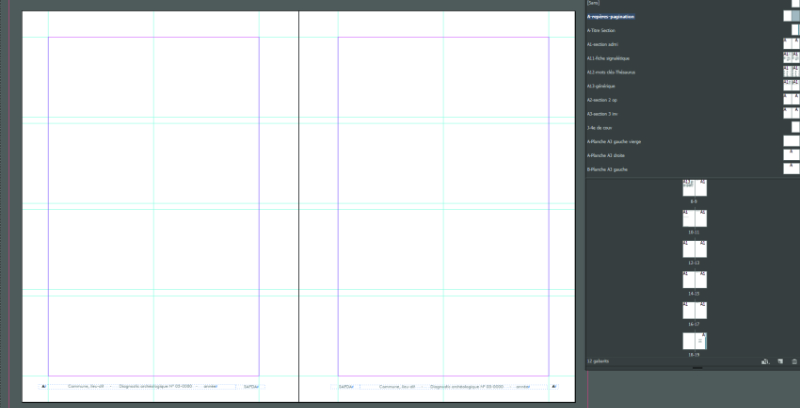Open the edit page size button
This screenshot has height=408, width=800.
pos(765,361)
